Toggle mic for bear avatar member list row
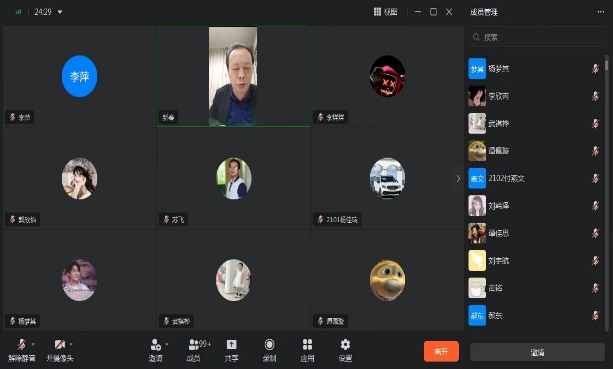The height and width of the screenshot is (369, 613). [x=595, y=151]
